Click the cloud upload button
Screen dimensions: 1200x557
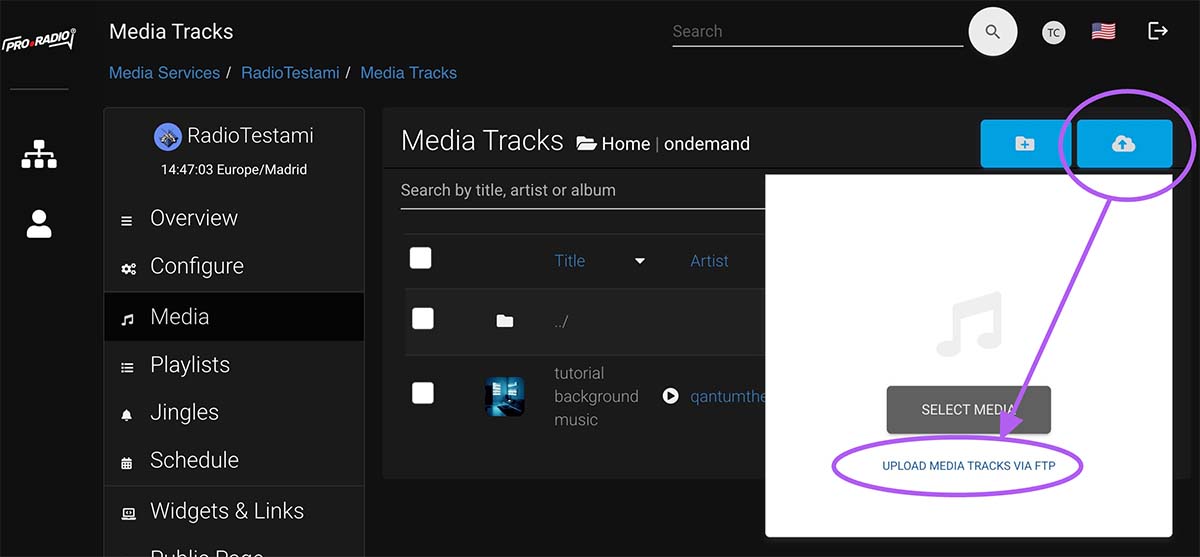click(1124, 144)
